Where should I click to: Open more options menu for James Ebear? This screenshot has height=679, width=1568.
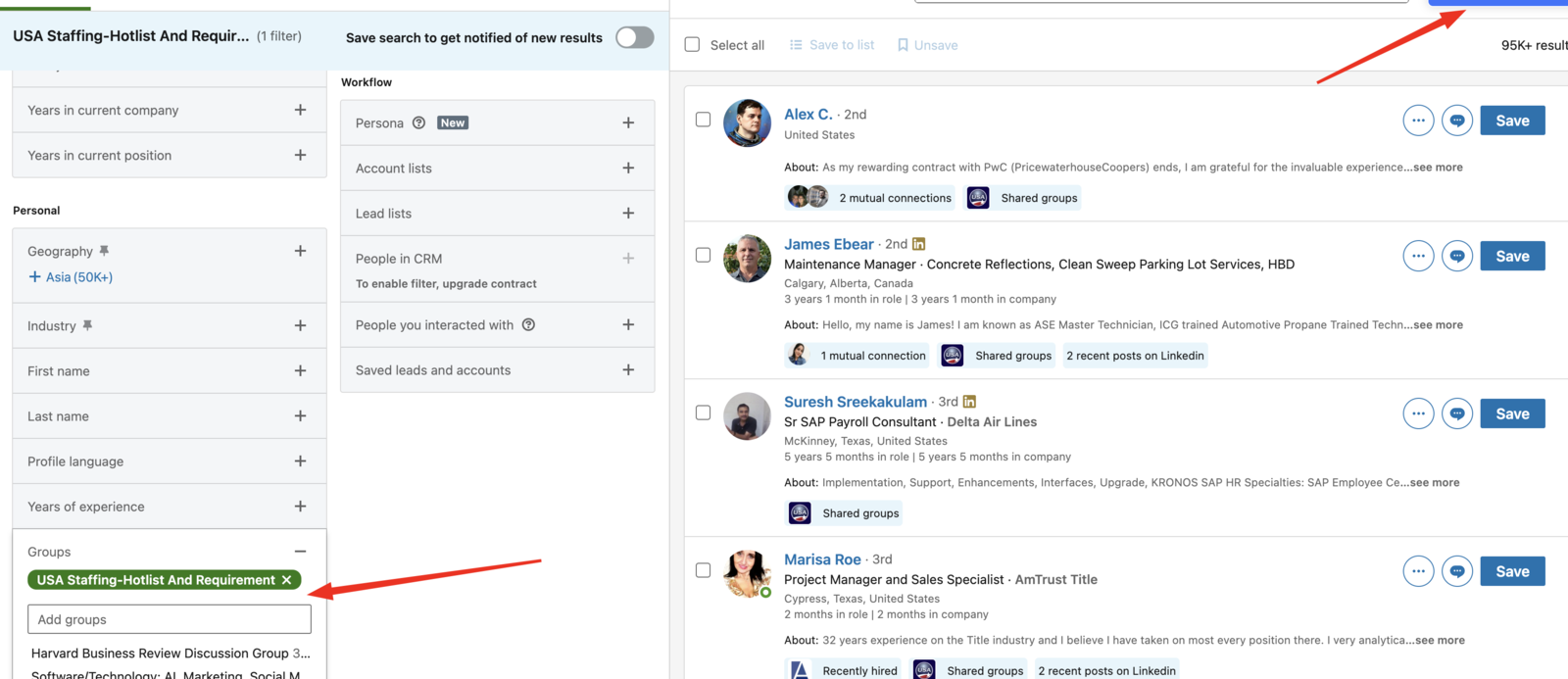click(x=1418, y=256)
